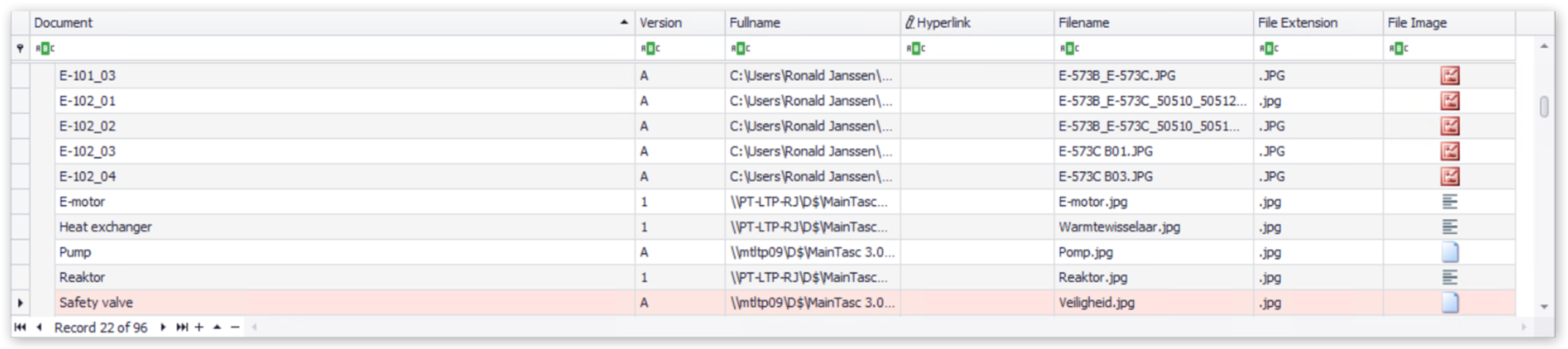Go to next record in navigator

pyautogui.click(x=163, y=327)
